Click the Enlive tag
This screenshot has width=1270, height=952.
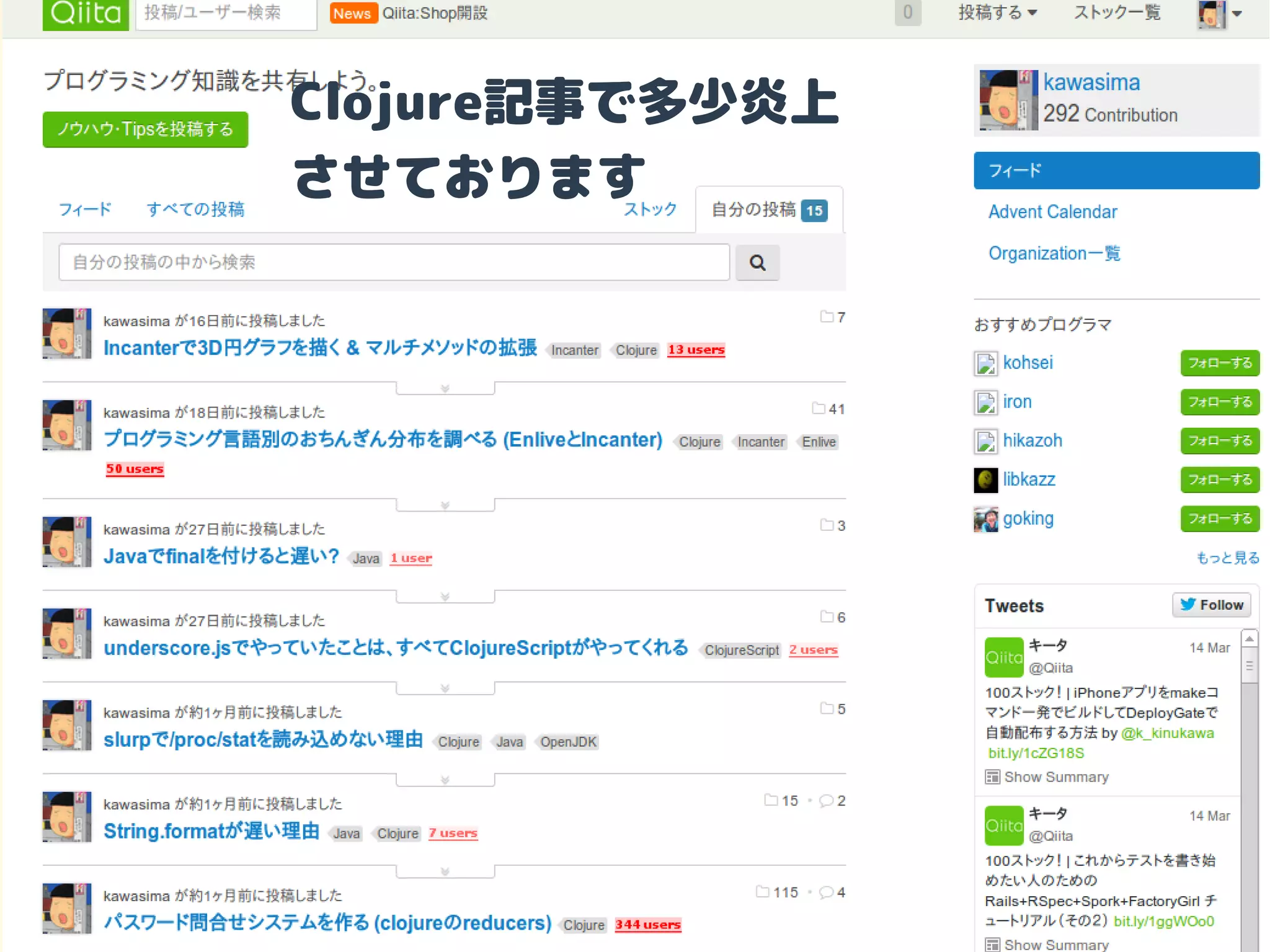[819, 442]
